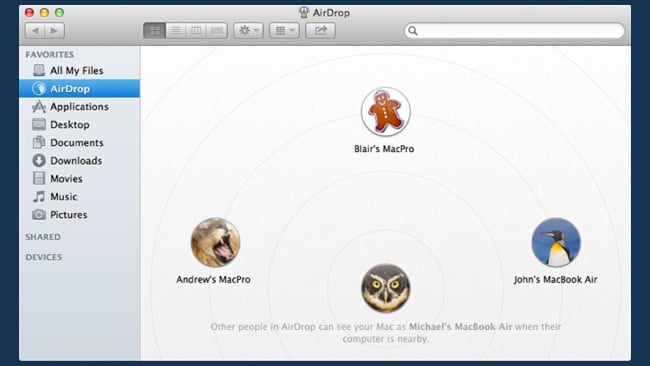Click the Andrew's MacPro label
The height and width of the screenshot is (366, 650).
pos(213,280)
